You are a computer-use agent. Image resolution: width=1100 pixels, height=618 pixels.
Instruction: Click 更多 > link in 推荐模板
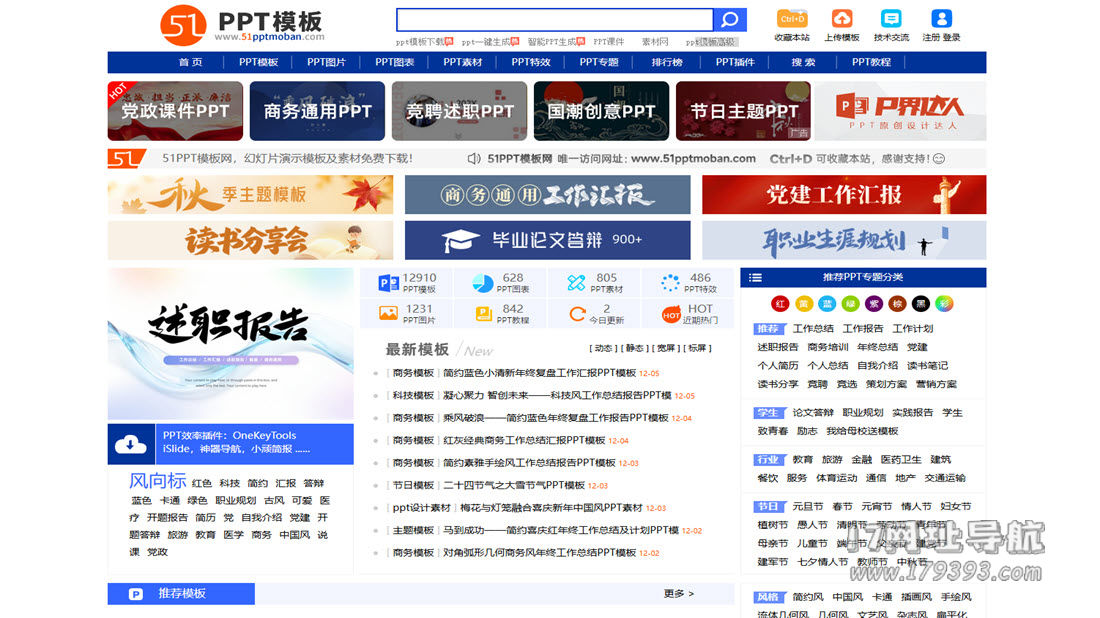pos(678,594)
